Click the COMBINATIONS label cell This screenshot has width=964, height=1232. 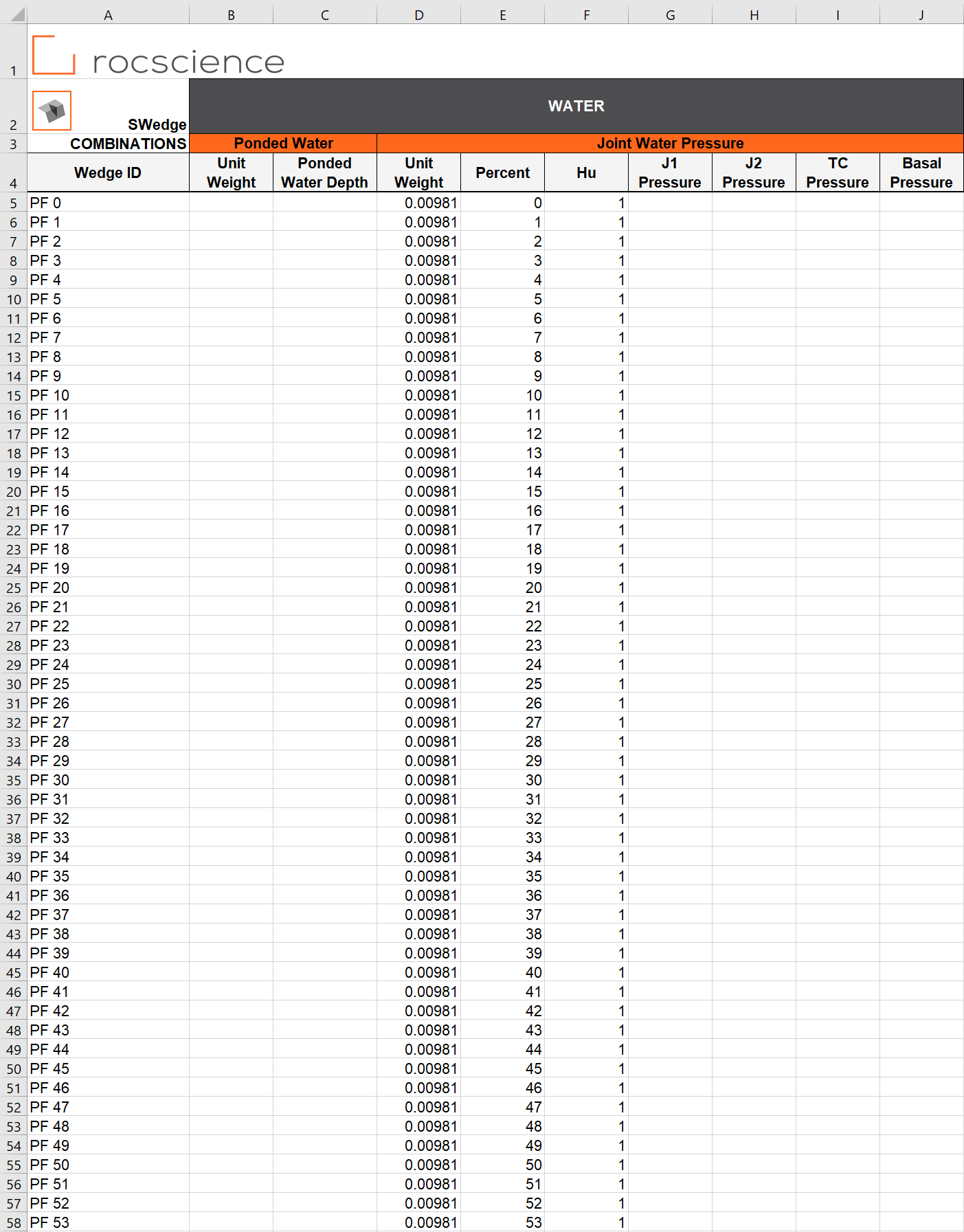pos(108,143)
